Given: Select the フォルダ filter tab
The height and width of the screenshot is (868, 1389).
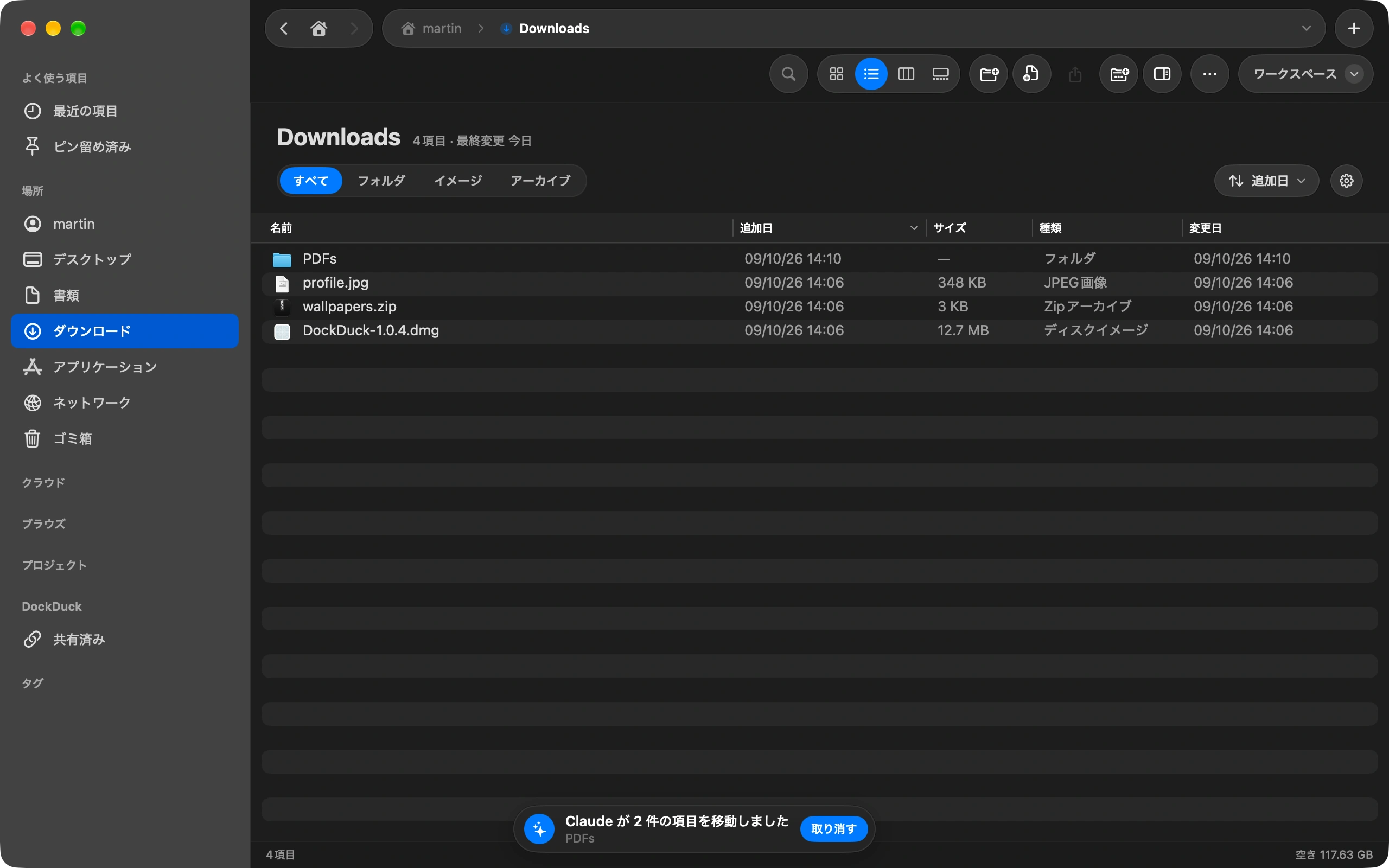Looking at the screenshot, I should pos(381,181).
